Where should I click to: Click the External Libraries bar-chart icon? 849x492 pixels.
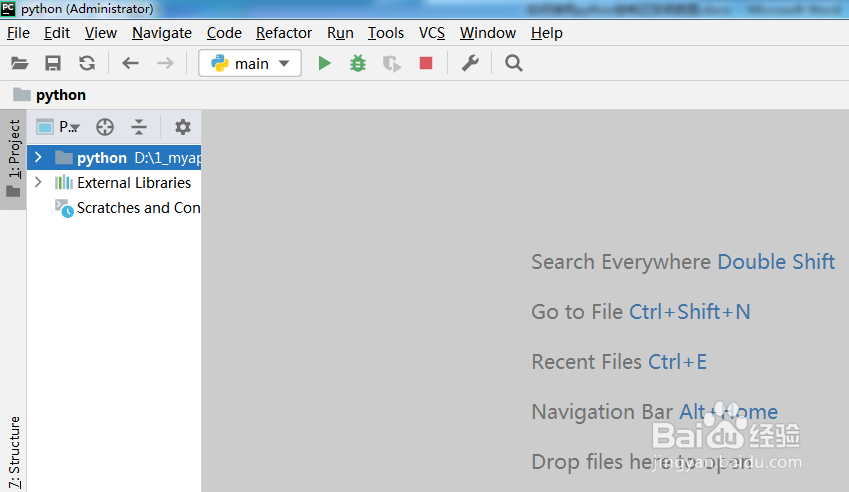click(63, 182)
